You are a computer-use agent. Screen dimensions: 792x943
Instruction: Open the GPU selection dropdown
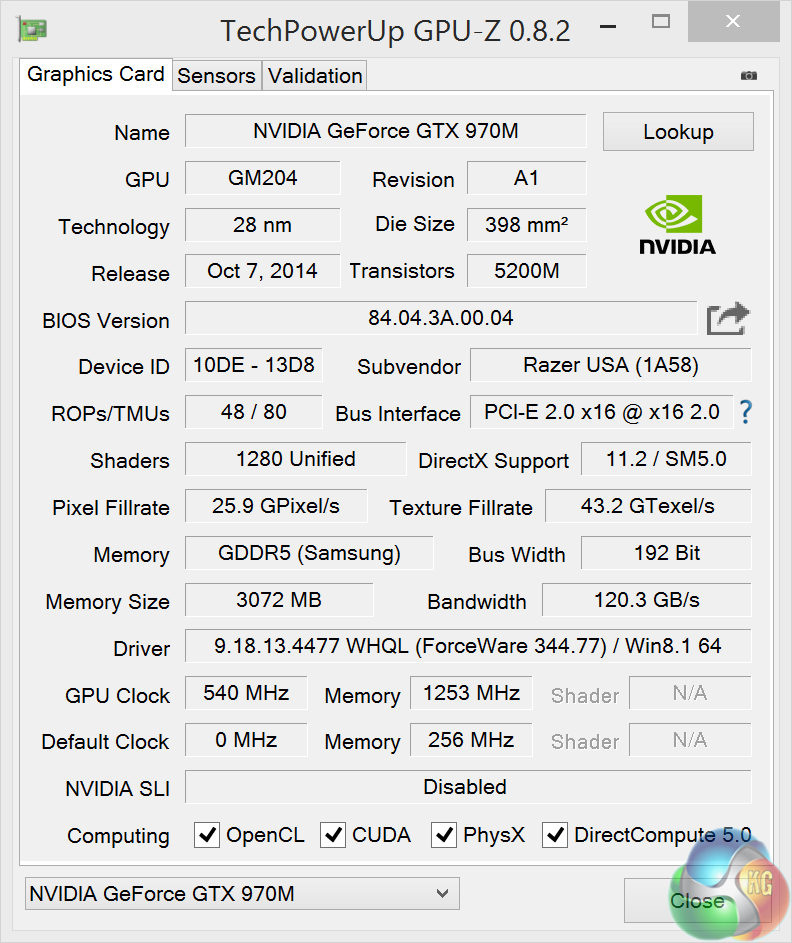coord(242,894)
